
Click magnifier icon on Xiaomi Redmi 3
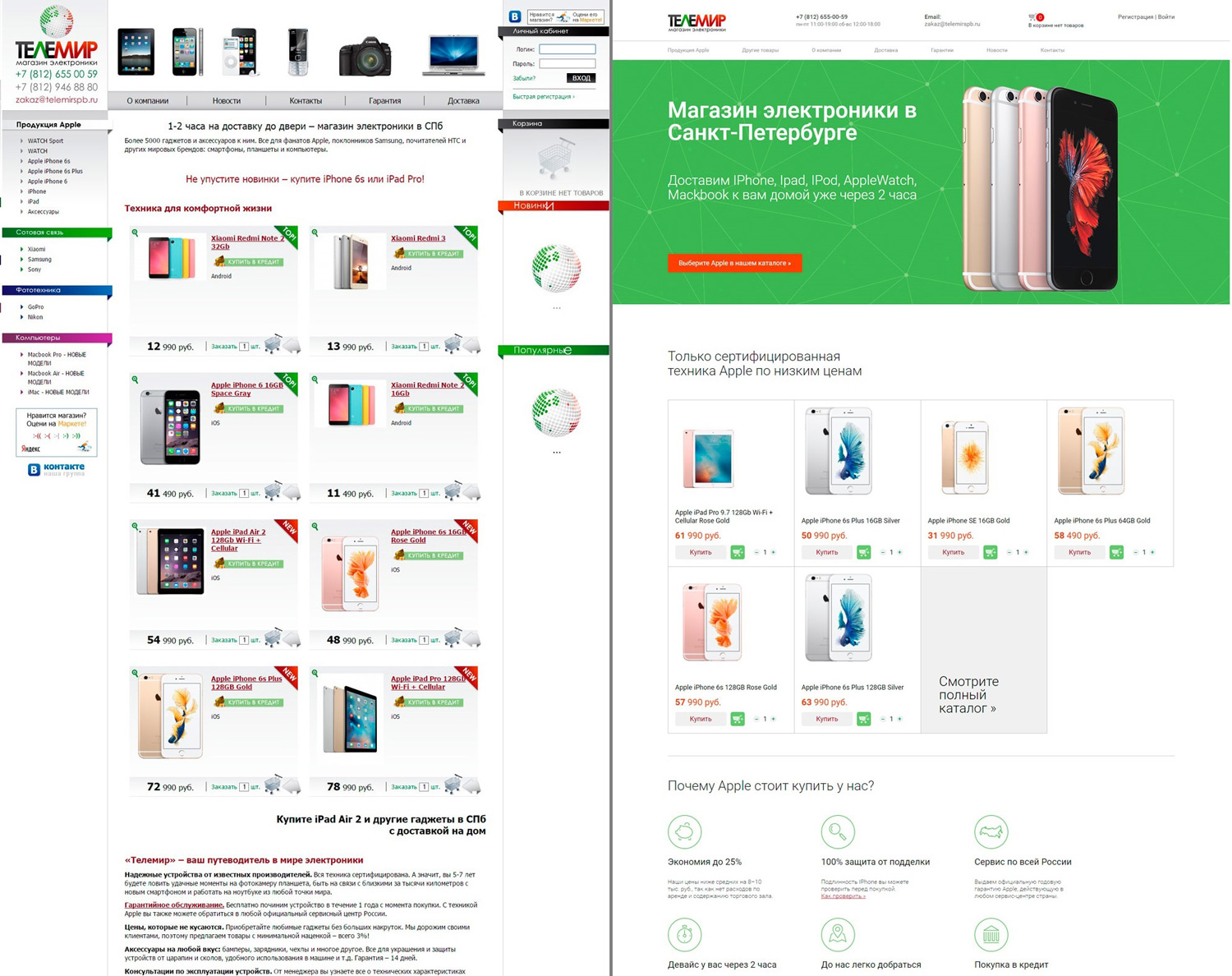[315, 233]
